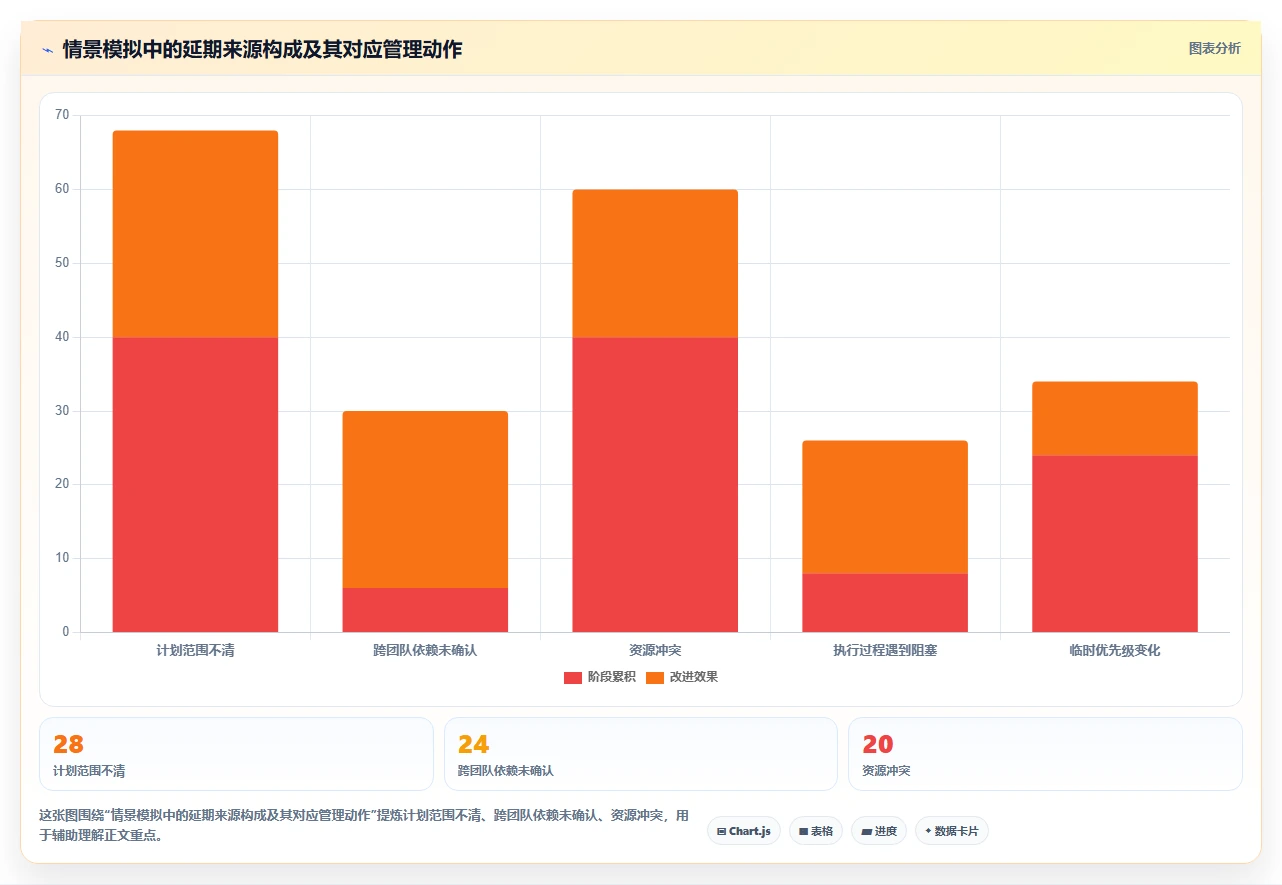Click the y-axis value 10
The image size is (1282, 885).
click(x=62, y=558)
